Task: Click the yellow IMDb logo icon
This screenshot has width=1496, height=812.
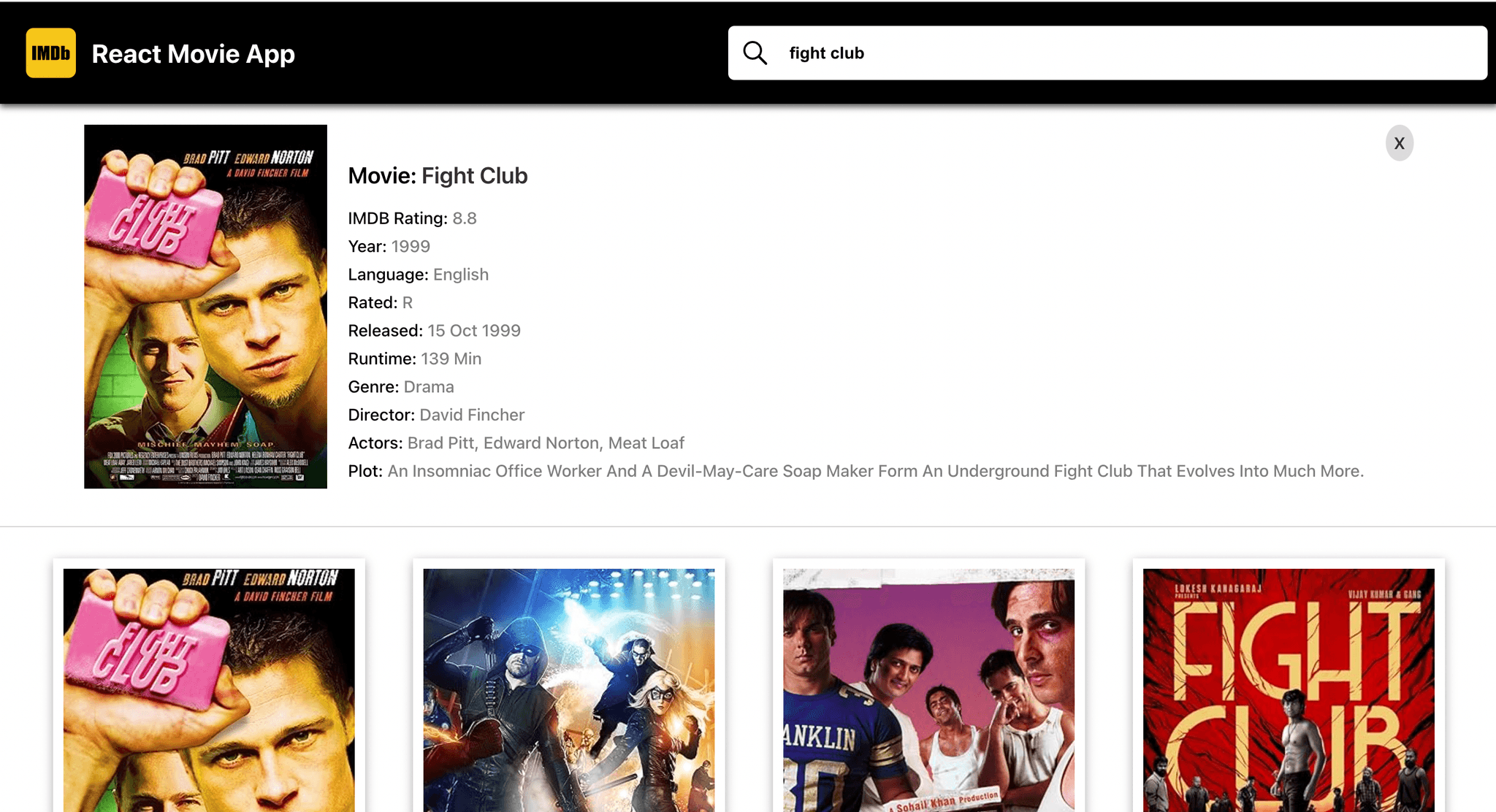Action: coord(50,53)
